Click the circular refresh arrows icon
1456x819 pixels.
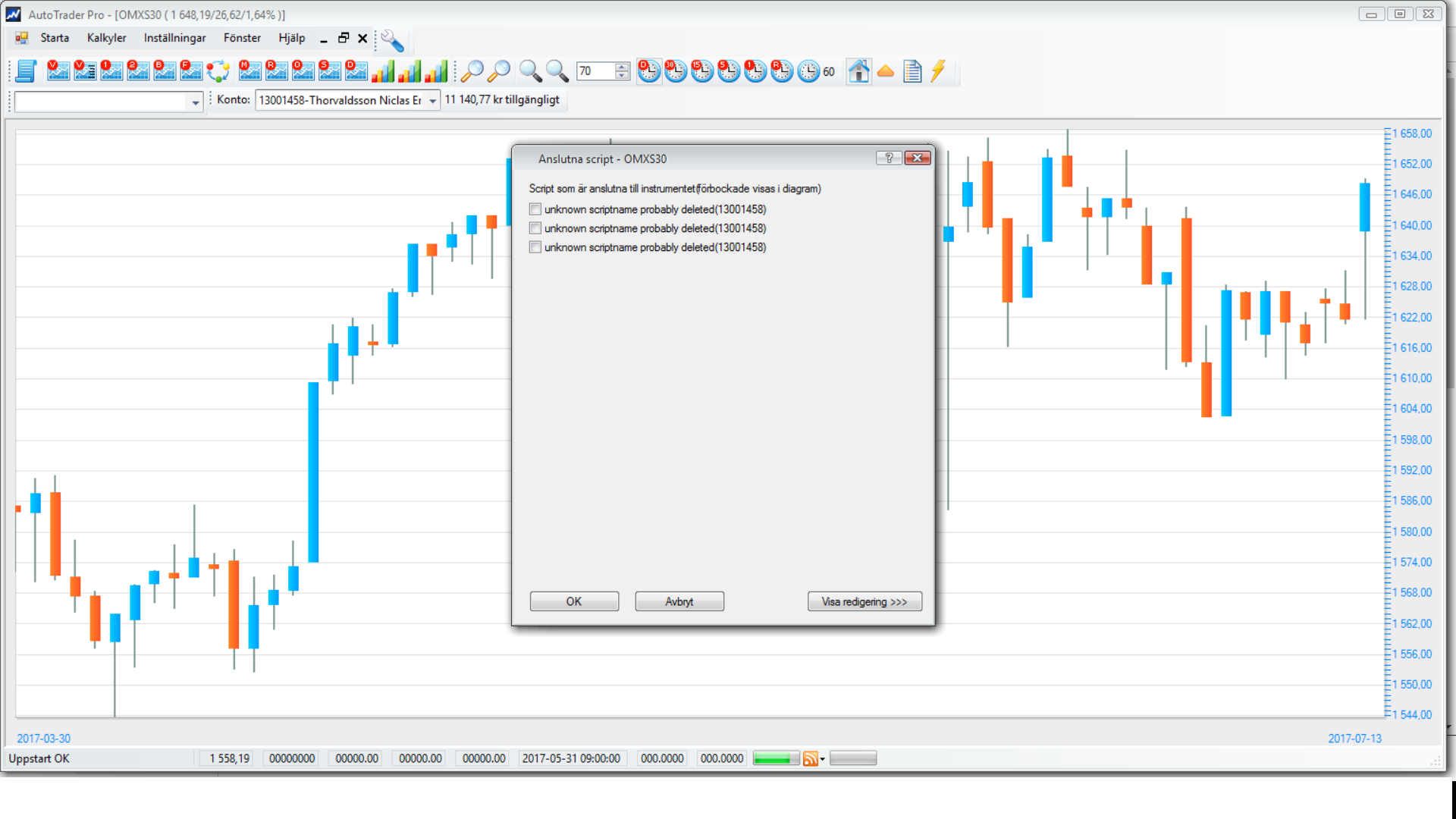(218, 71)
